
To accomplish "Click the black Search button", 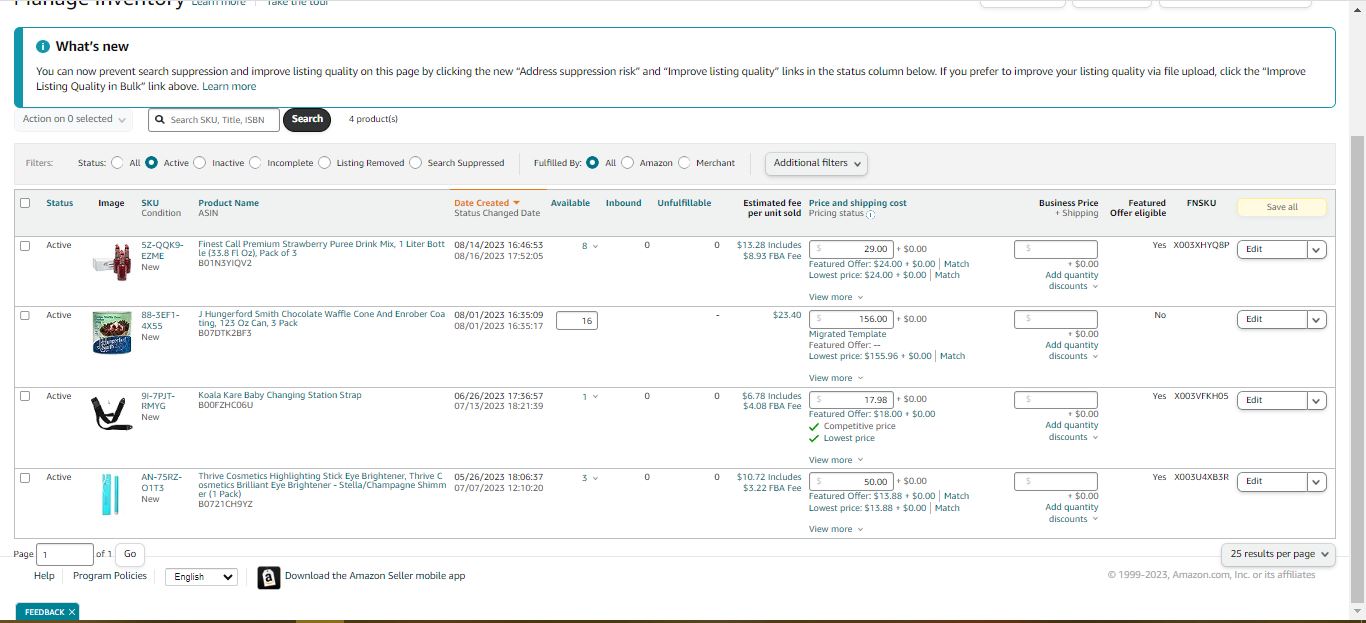I will coord(307,119).
